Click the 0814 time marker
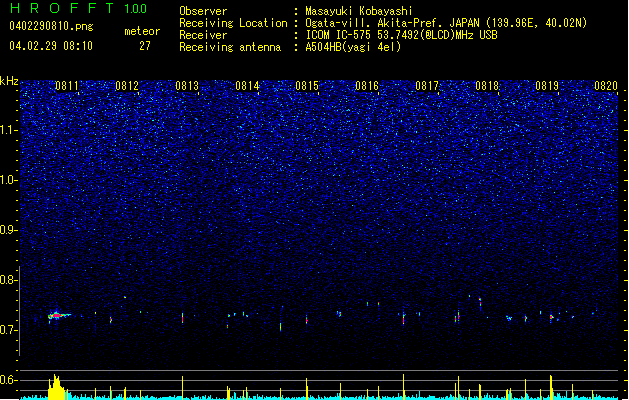Viewport: 629px width, 400px height. click(x=247, y=86)
